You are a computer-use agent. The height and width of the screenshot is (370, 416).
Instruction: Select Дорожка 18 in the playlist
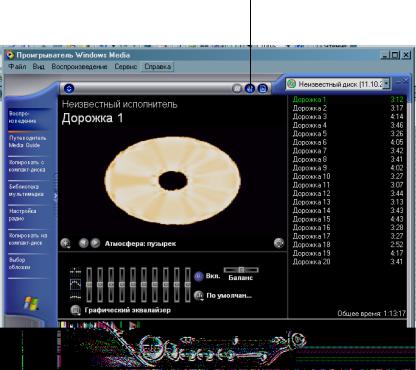coord(348,245)
